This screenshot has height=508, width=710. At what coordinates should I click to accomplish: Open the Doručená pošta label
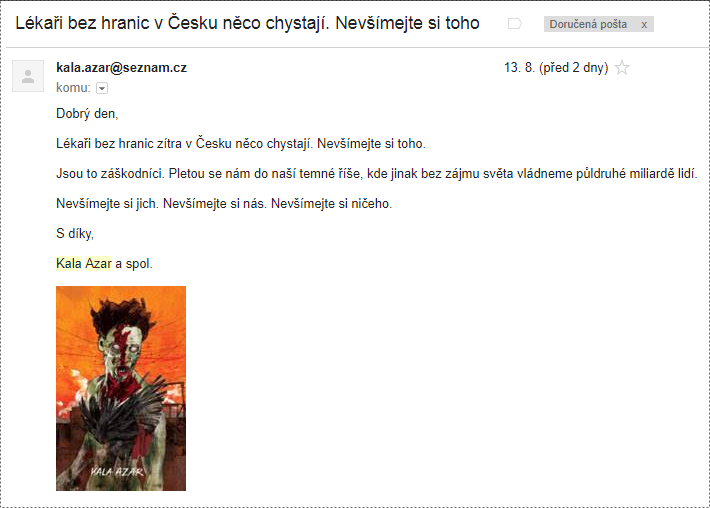[588, 24]
